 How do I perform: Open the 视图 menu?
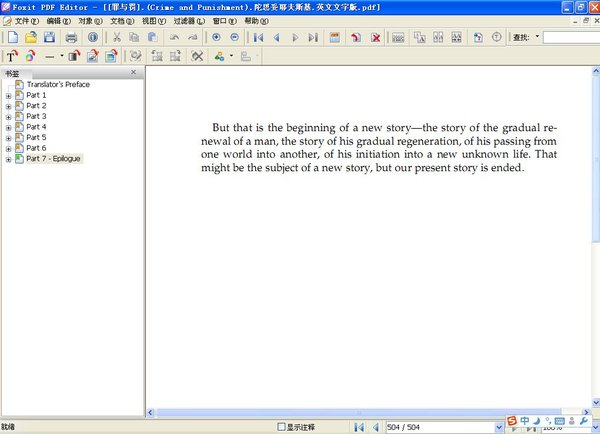154,21
